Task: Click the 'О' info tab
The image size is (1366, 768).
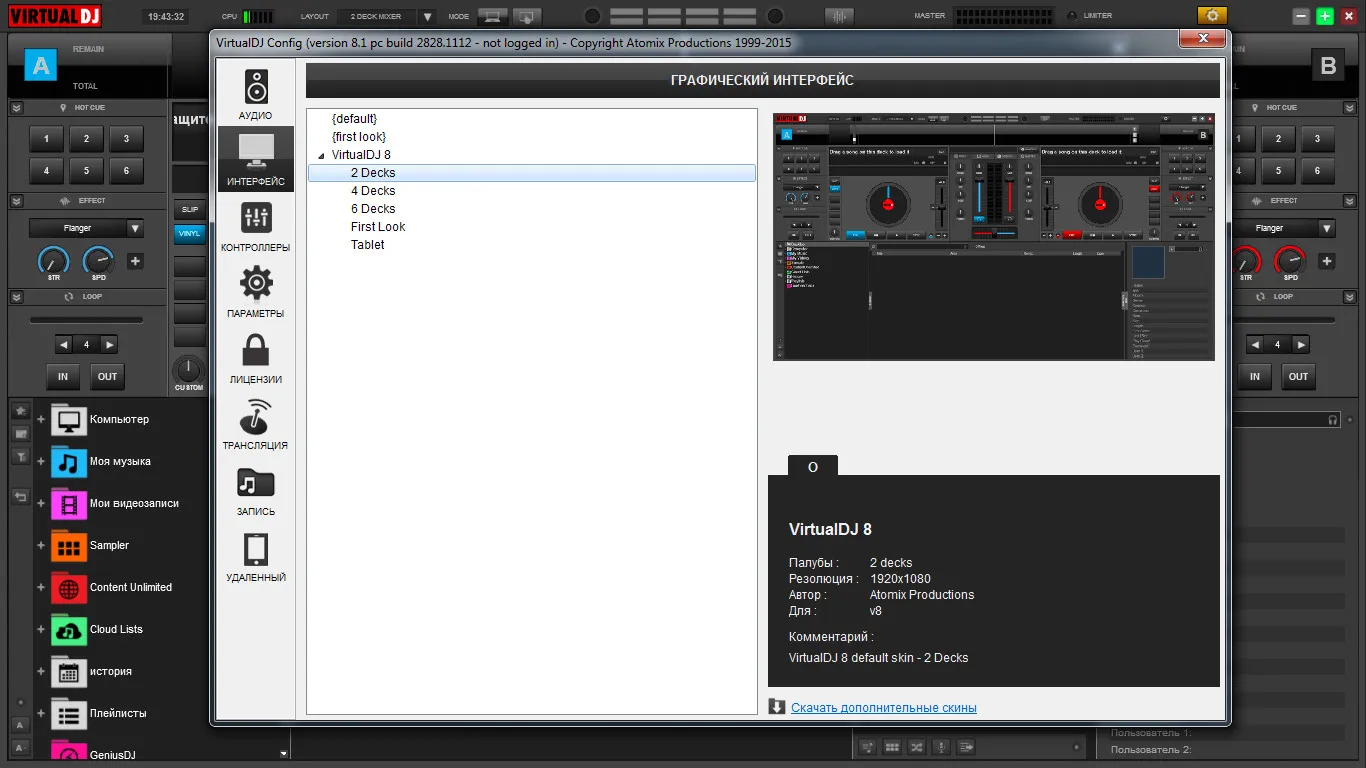Action: pyautogui.click(x=813, y=466)
